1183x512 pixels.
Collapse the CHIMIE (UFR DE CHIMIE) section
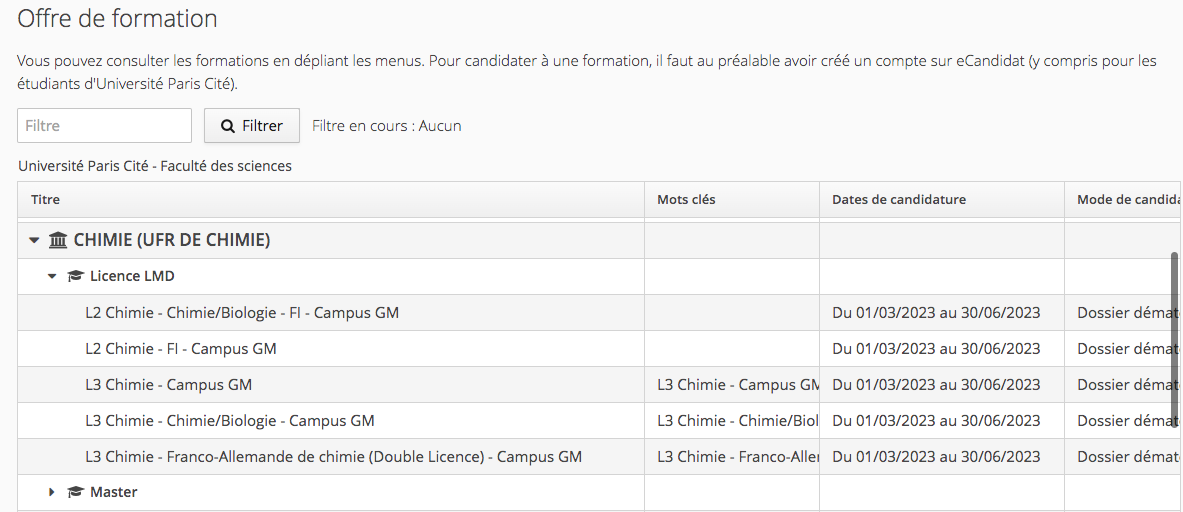tap(33, 241)
